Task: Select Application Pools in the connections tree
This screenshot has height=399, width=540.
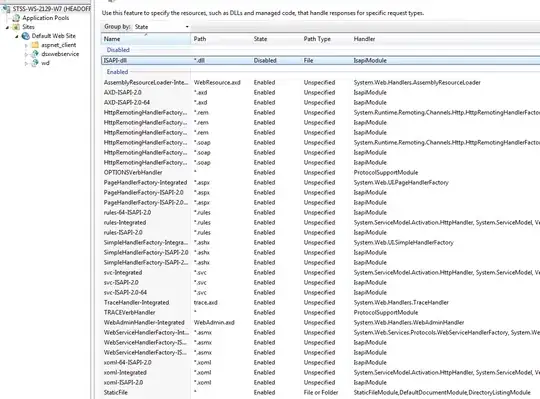Action: click(x=45, y=18)
